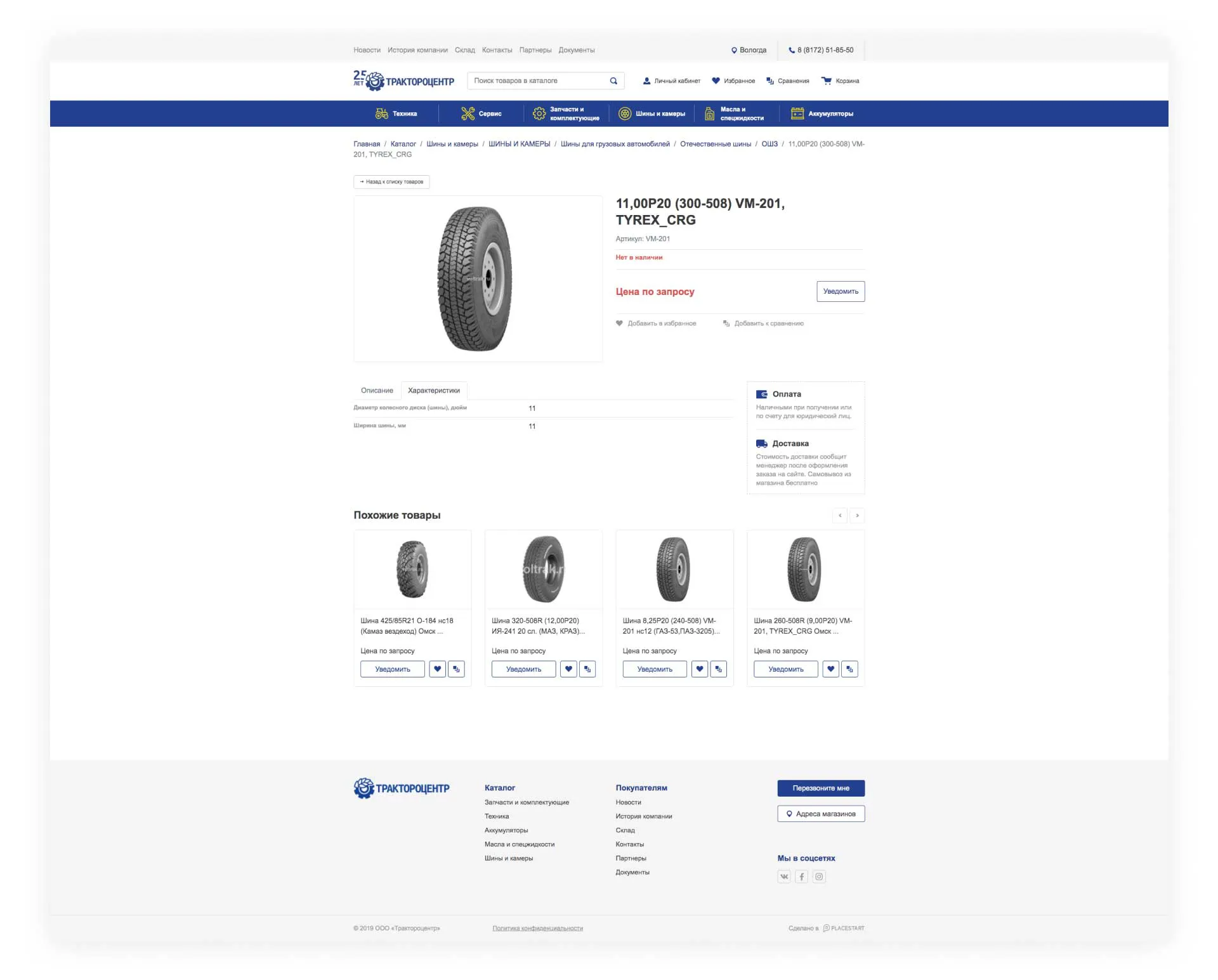Viewport: 1218px width, 980px height.
Task: Click the search magnifier icon
Action: click(613, 81)
